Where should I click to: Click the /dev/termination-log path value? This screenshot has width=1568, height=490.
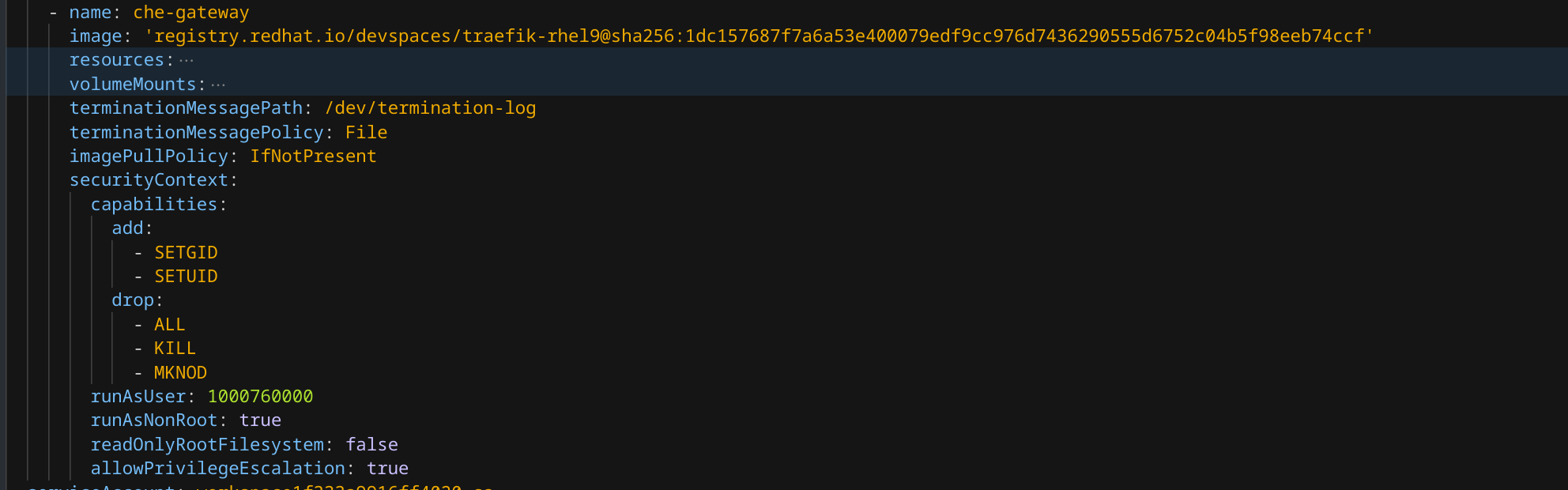click(x=430, y=108)
